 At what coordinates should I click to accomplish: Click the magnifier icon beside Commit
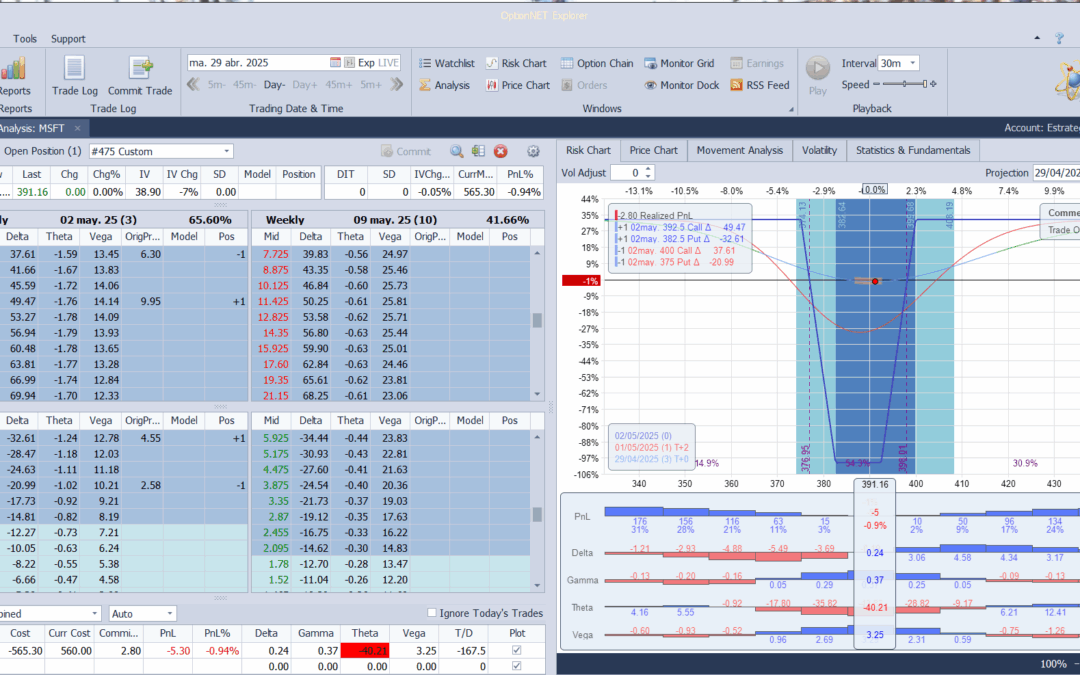coord(456,151)
